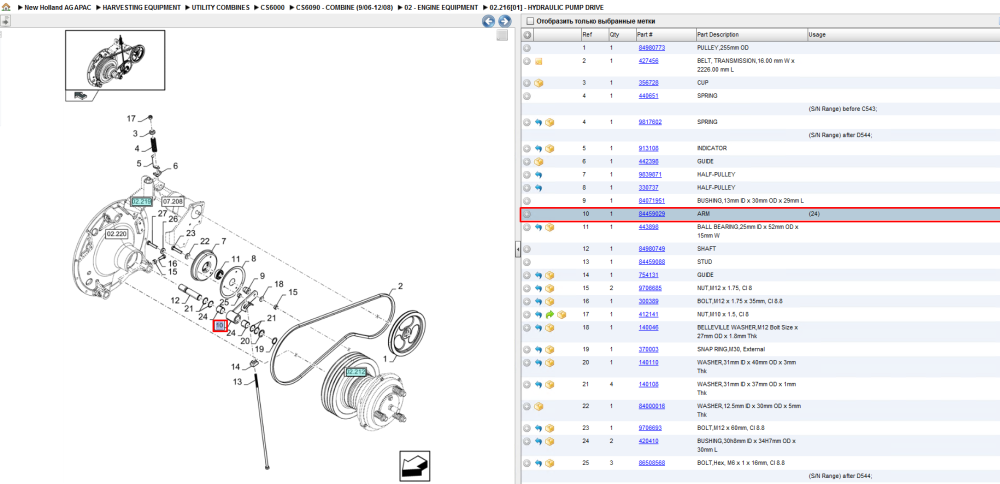Collapse panel using the splitter arrow handle
This screenshot has width=1000, height=484.
pos(518,250)
